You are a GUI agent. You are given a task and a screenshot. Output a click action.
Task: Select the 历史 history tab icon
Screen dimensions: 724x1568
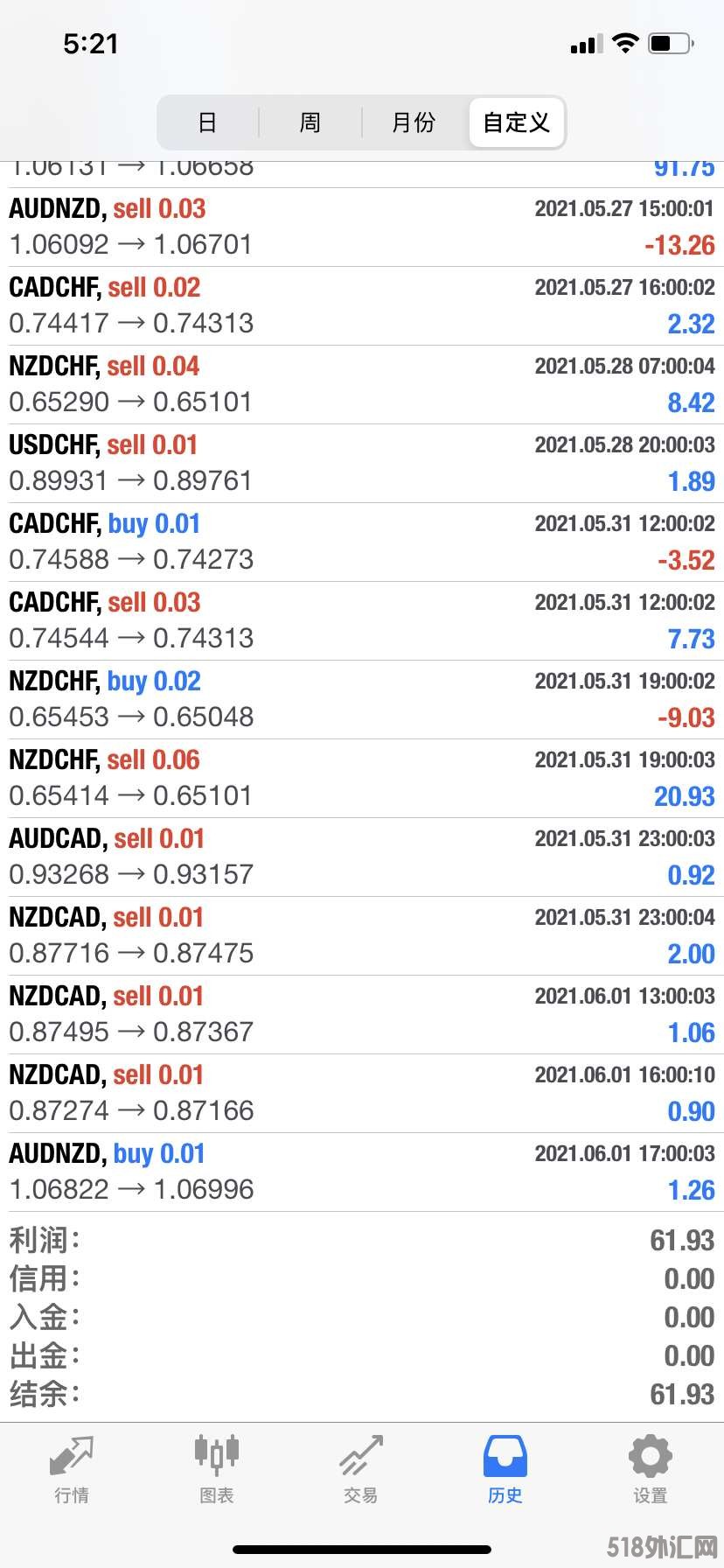point(505,1456)
